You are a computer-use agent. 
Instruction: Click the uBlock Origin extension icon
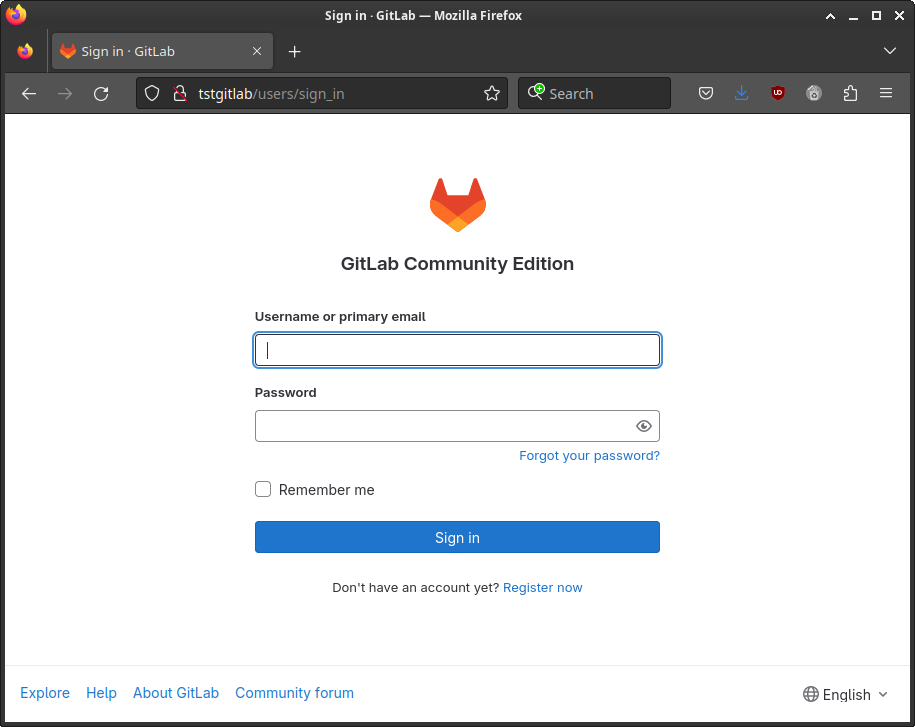click(x=777, y=94)
